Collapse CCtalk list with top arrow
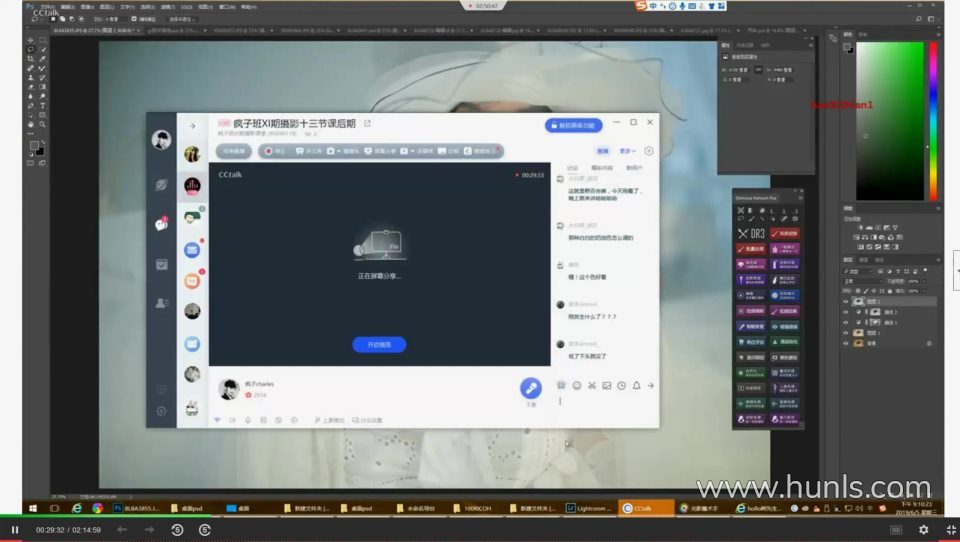Image resolution: width=960 pixels, height=542 pixels. coord(192,126)
